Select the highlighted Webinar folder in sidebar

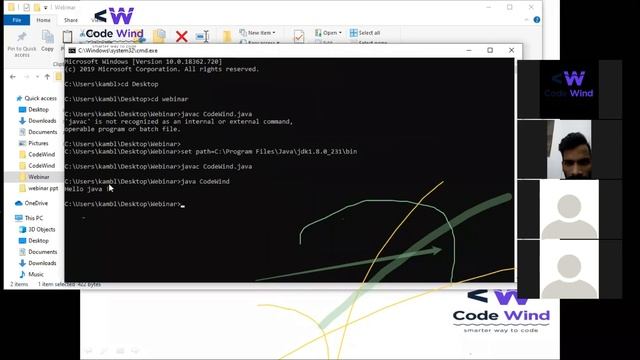[x=34, y=177]
